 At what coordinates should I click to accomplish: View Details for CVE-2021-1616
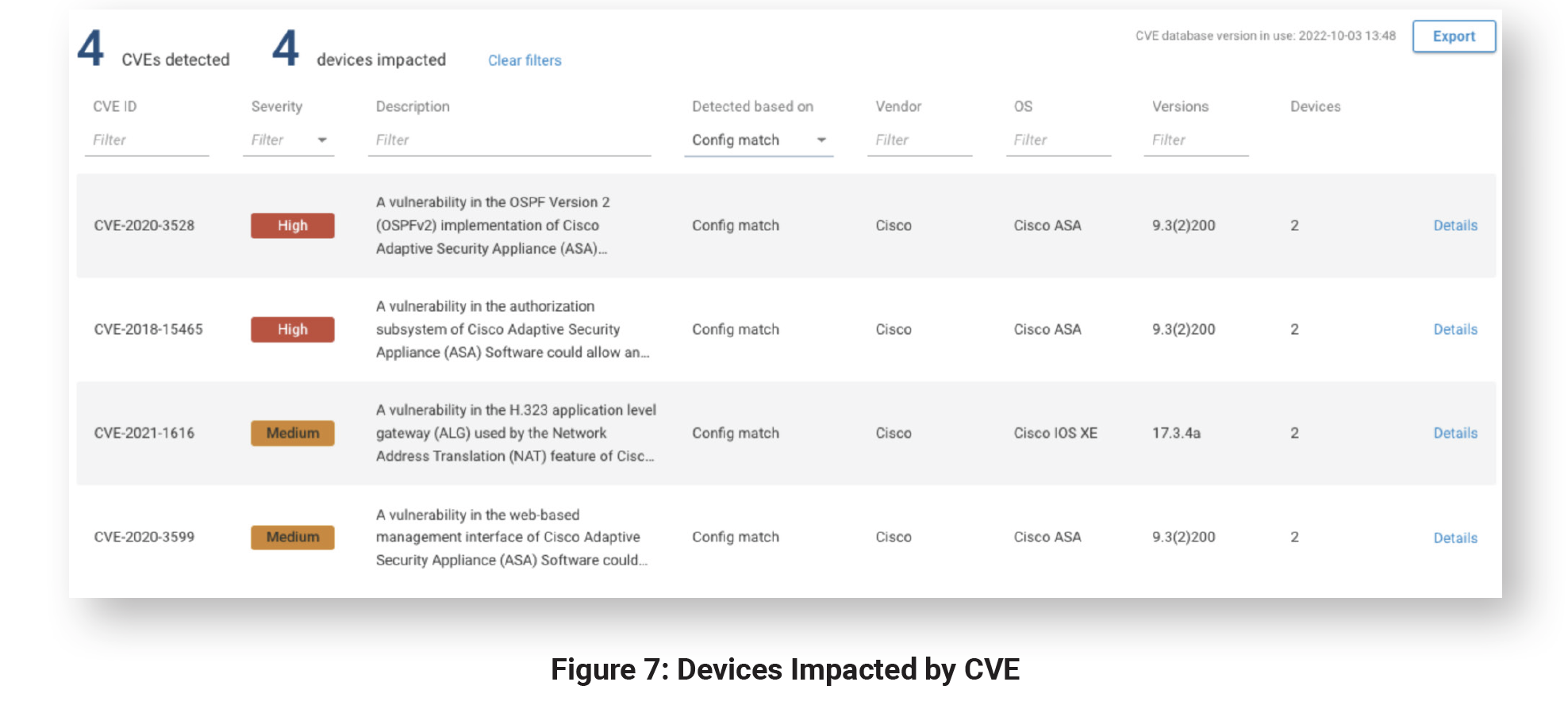pos(1455,433)
